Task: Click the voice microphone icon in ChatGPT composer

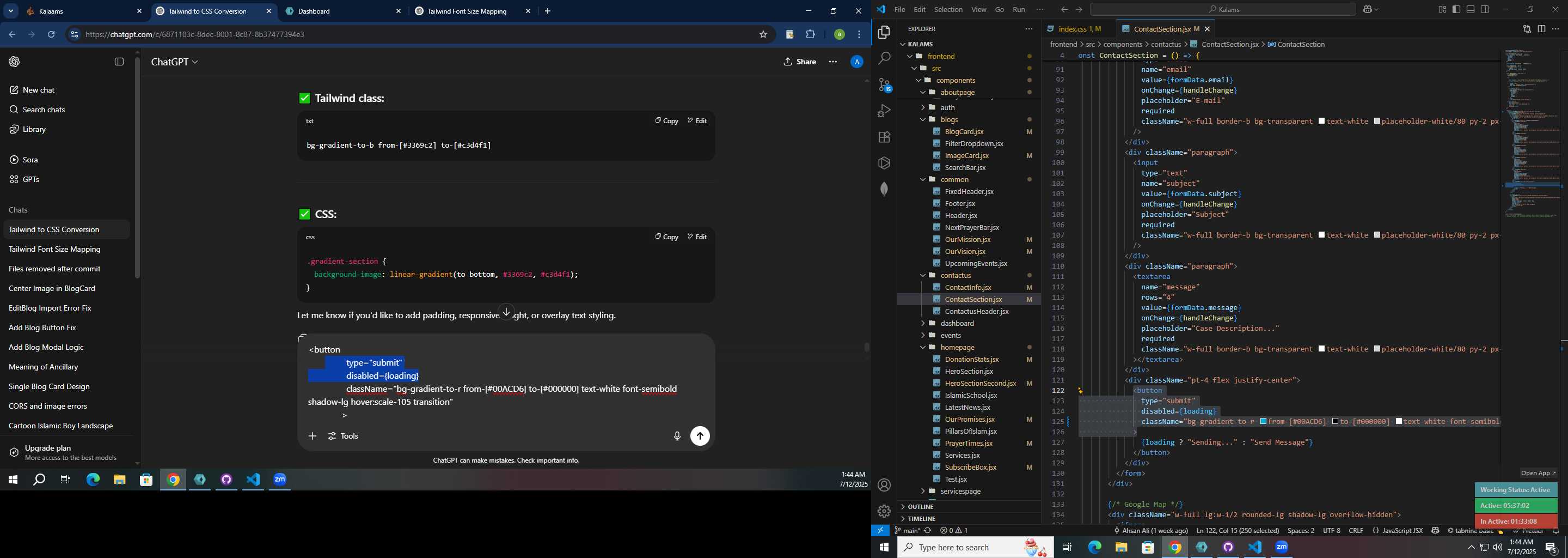Action: coord(677,436)
